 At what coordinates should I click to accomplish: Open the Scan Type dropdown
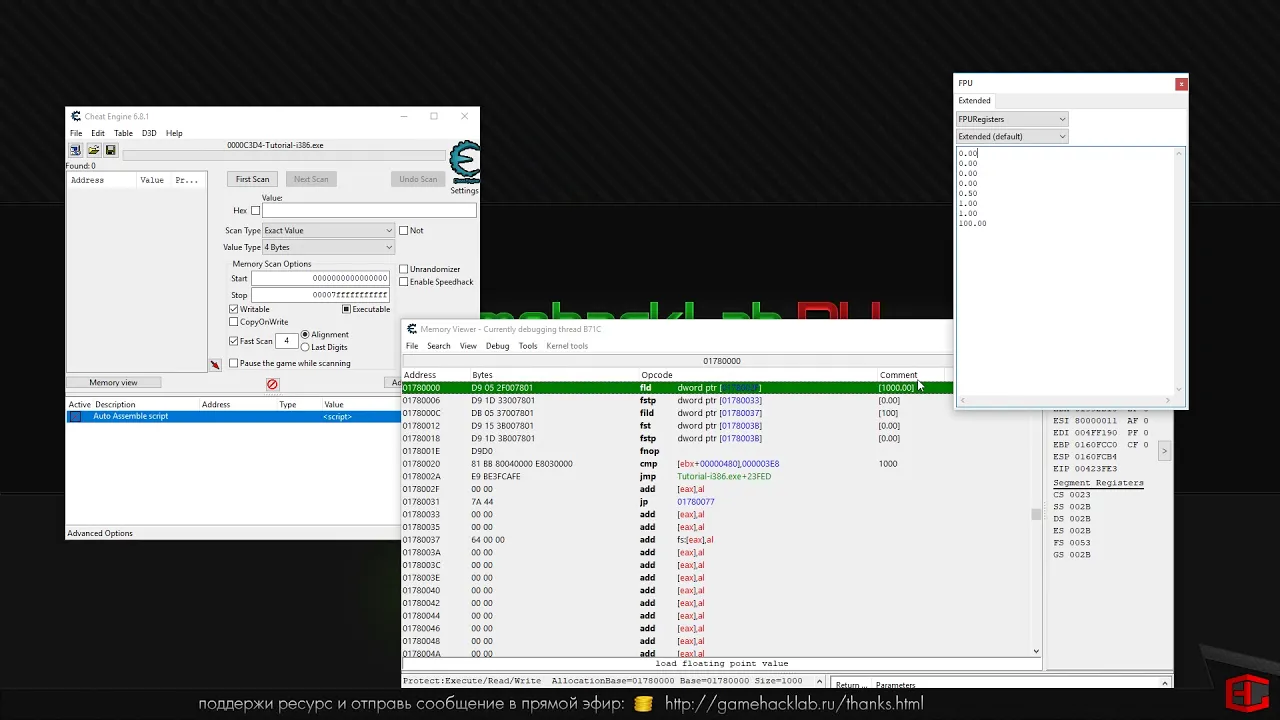[x=328, y=230]
